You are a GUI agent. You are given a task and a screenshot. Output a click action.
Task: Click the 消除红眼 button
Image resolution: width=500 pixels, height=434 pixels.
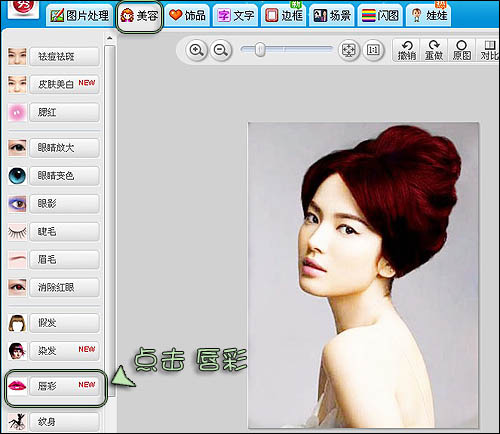[x=64, y=287]
